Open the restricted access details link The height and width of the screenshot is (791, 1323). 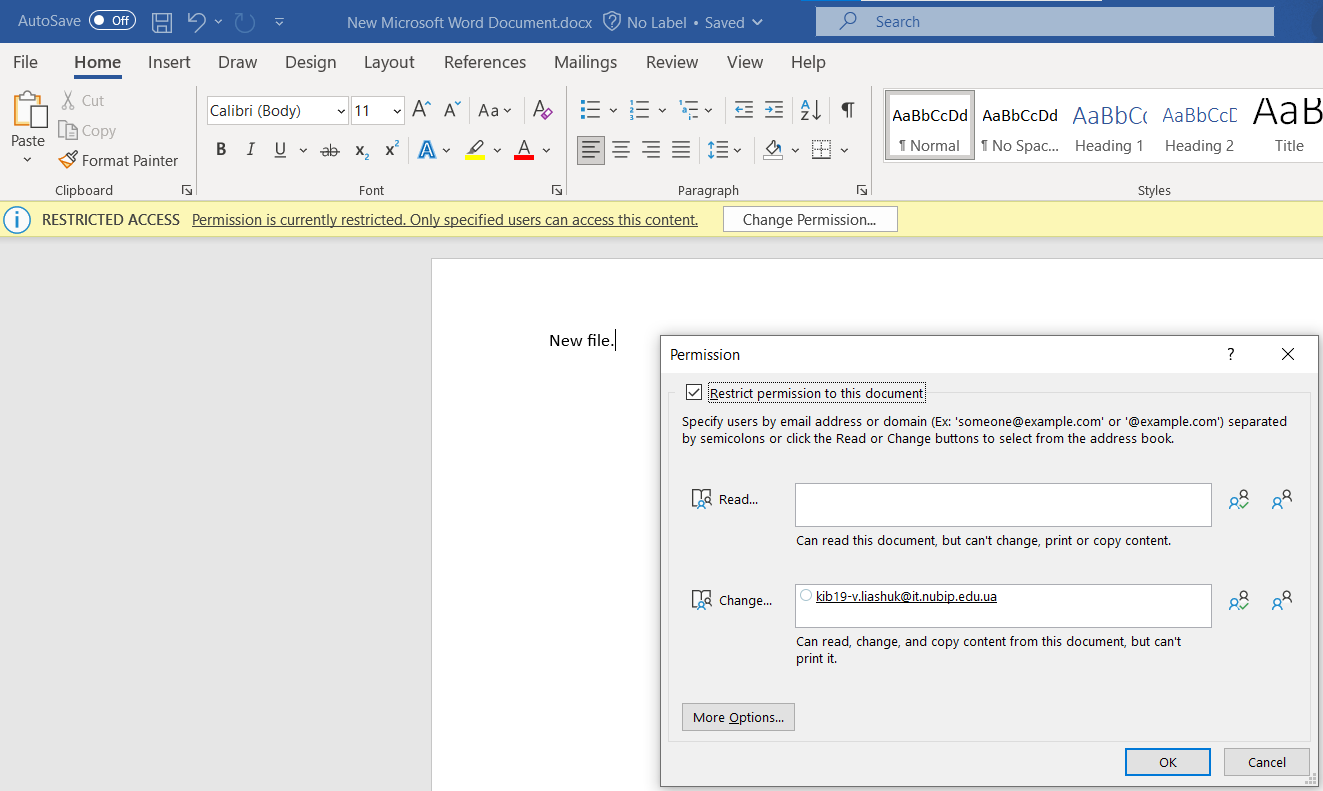[445, 219]
